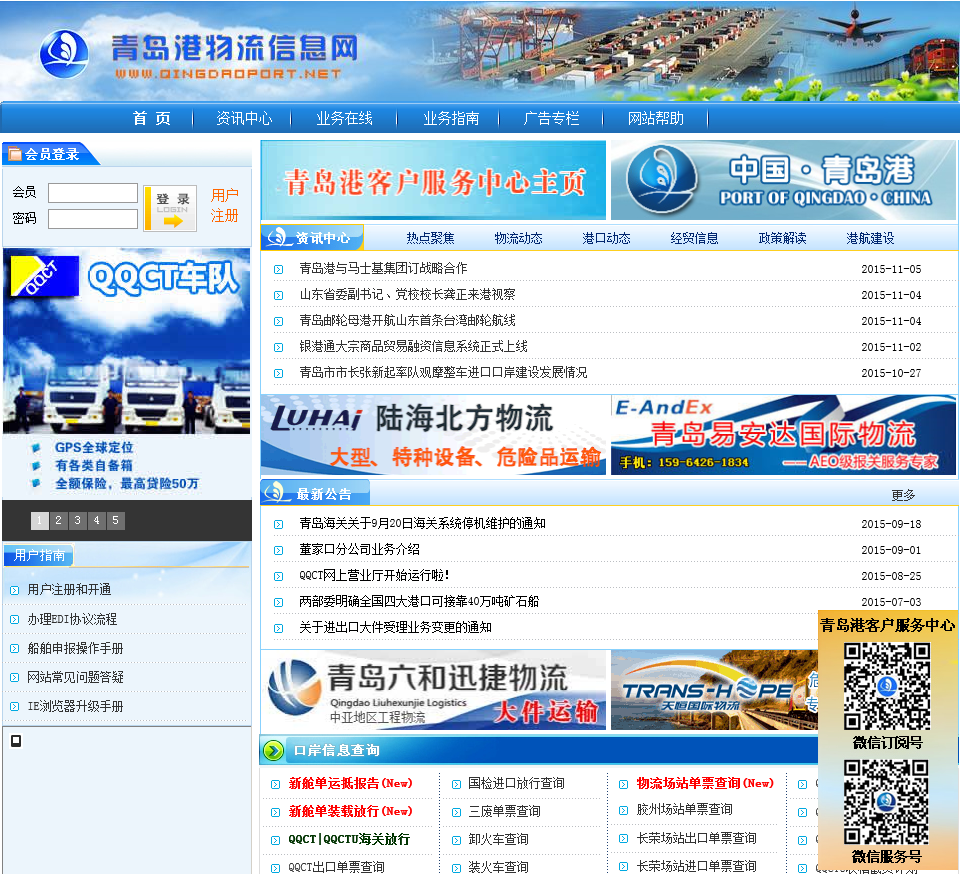Select the 经贸信息 tab
The height and width of the screenshot is (874, 961).
(694, 238)
